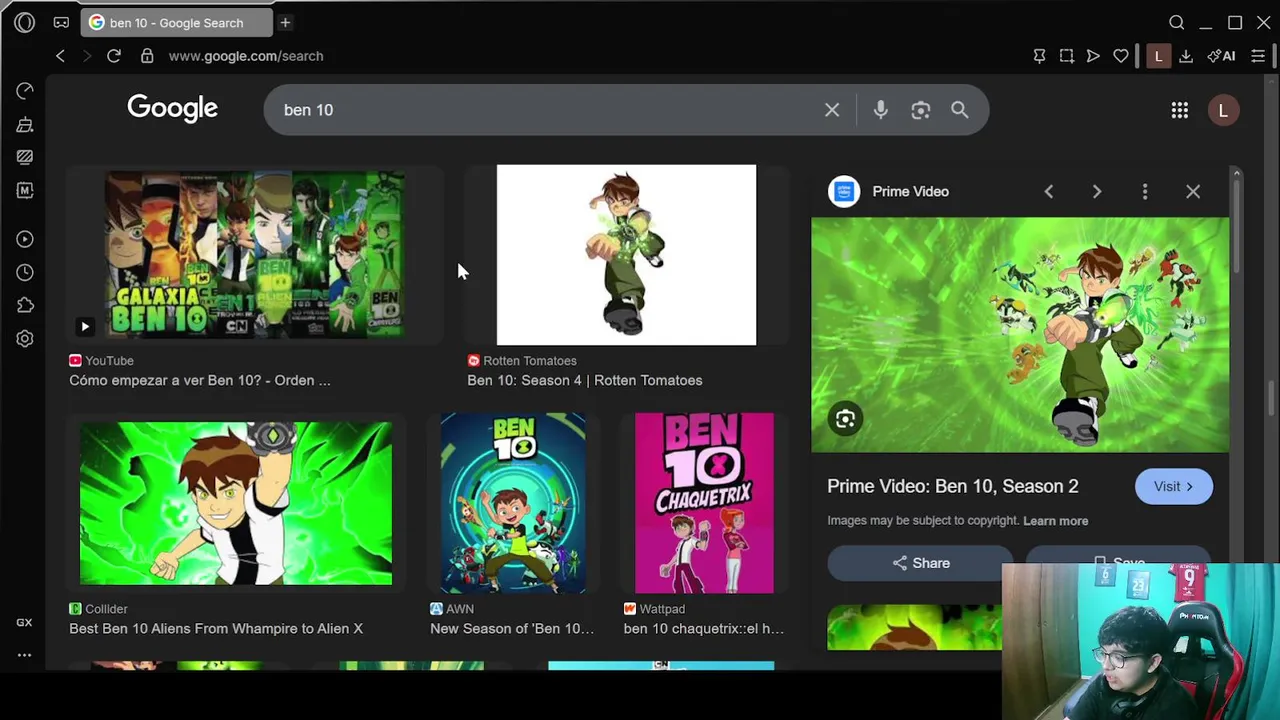Viewport: 1280px width, 720px height.
Task: Select the 'ben 10 - Google Search' tab
Action: [x=175, y=22]
